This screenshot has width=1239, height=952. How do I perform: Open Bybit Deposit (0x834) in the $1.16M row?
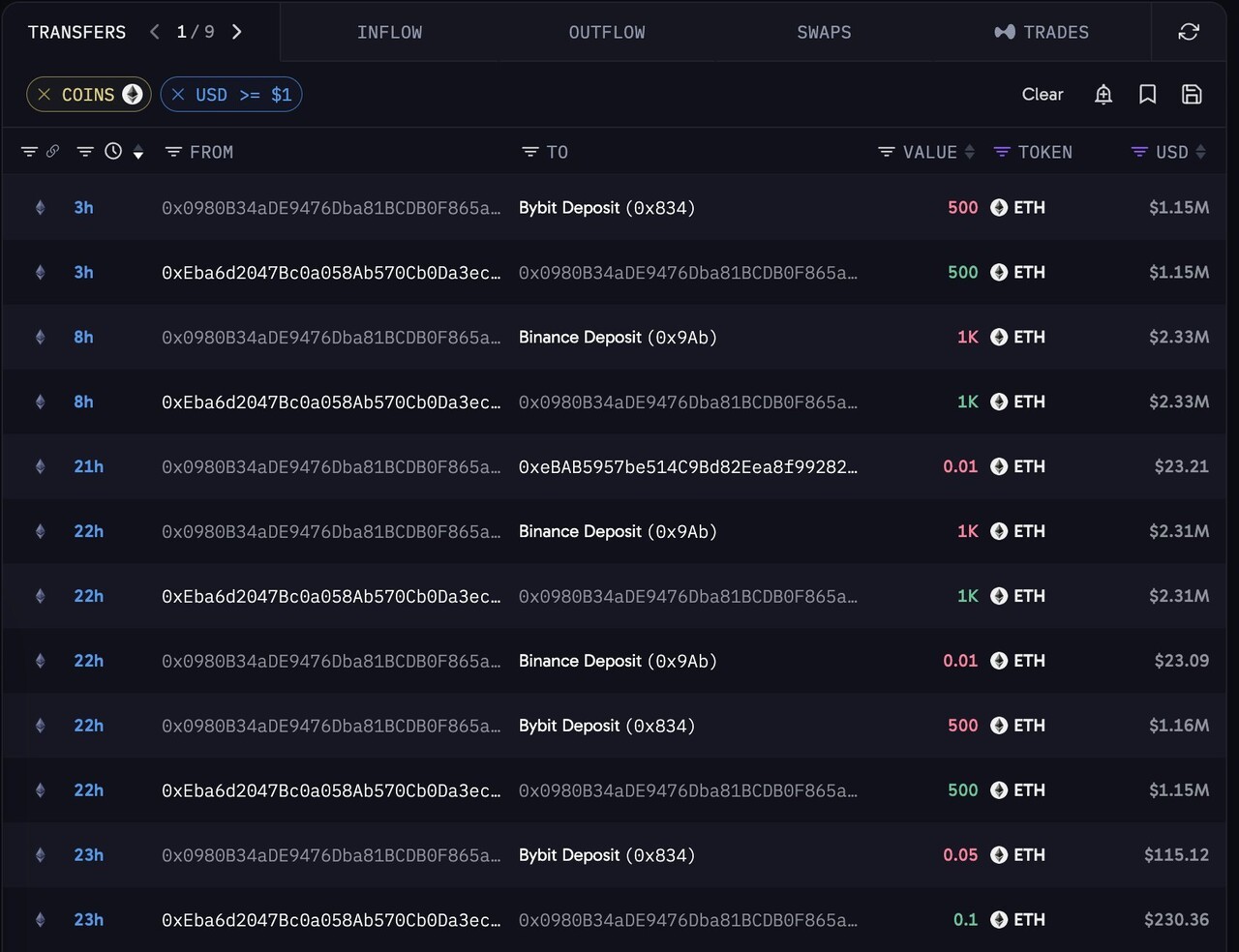pyautogui.click(x=607, y=726)
